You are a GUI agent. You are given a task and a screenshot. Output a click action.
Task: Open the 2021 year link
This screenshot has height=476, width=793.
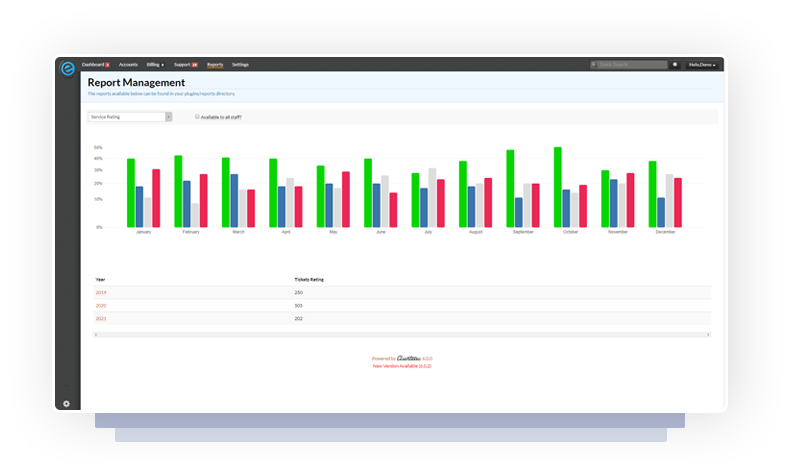[101, 319]
